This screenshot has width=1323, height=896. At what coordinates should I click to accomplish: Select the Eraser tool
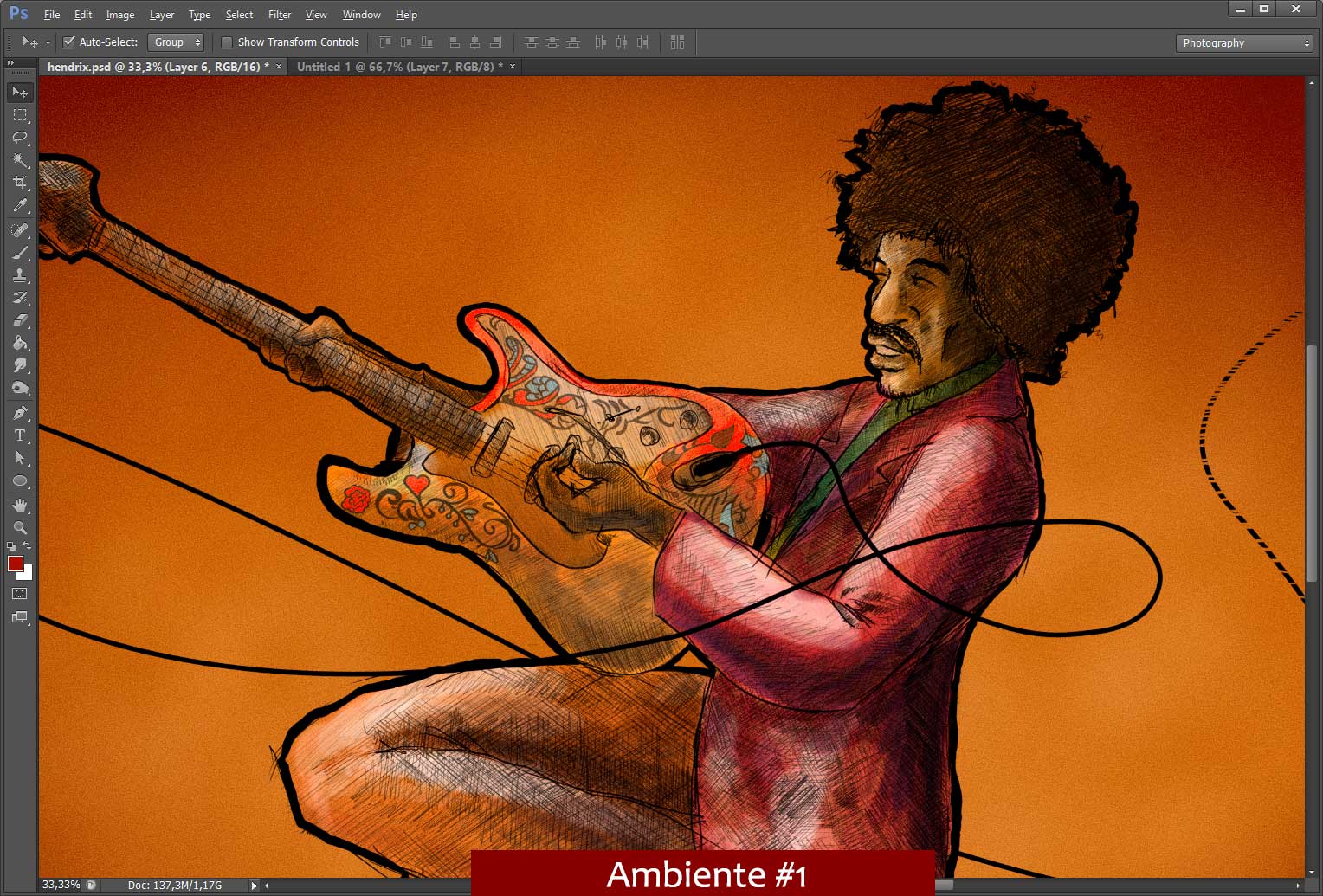point(20,320)
